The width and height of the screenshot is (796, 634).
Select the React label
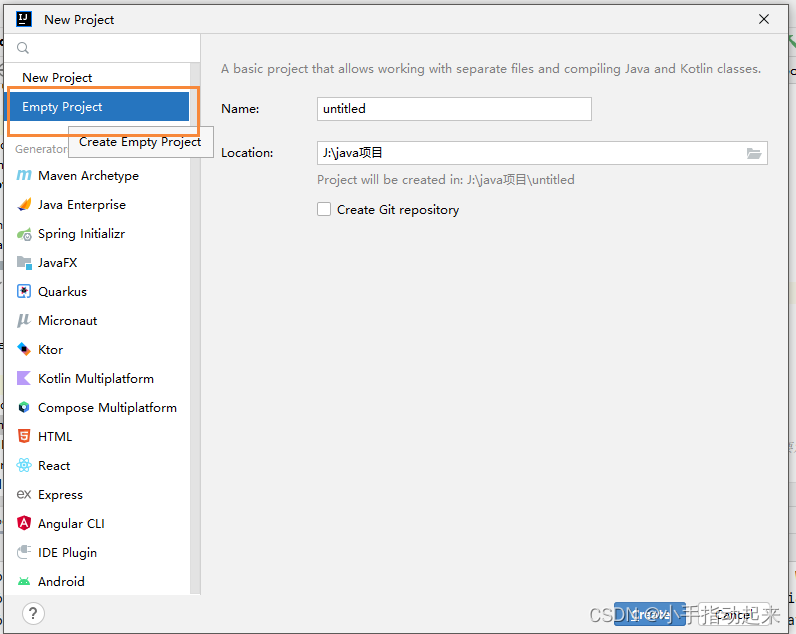tap(54, 465)
